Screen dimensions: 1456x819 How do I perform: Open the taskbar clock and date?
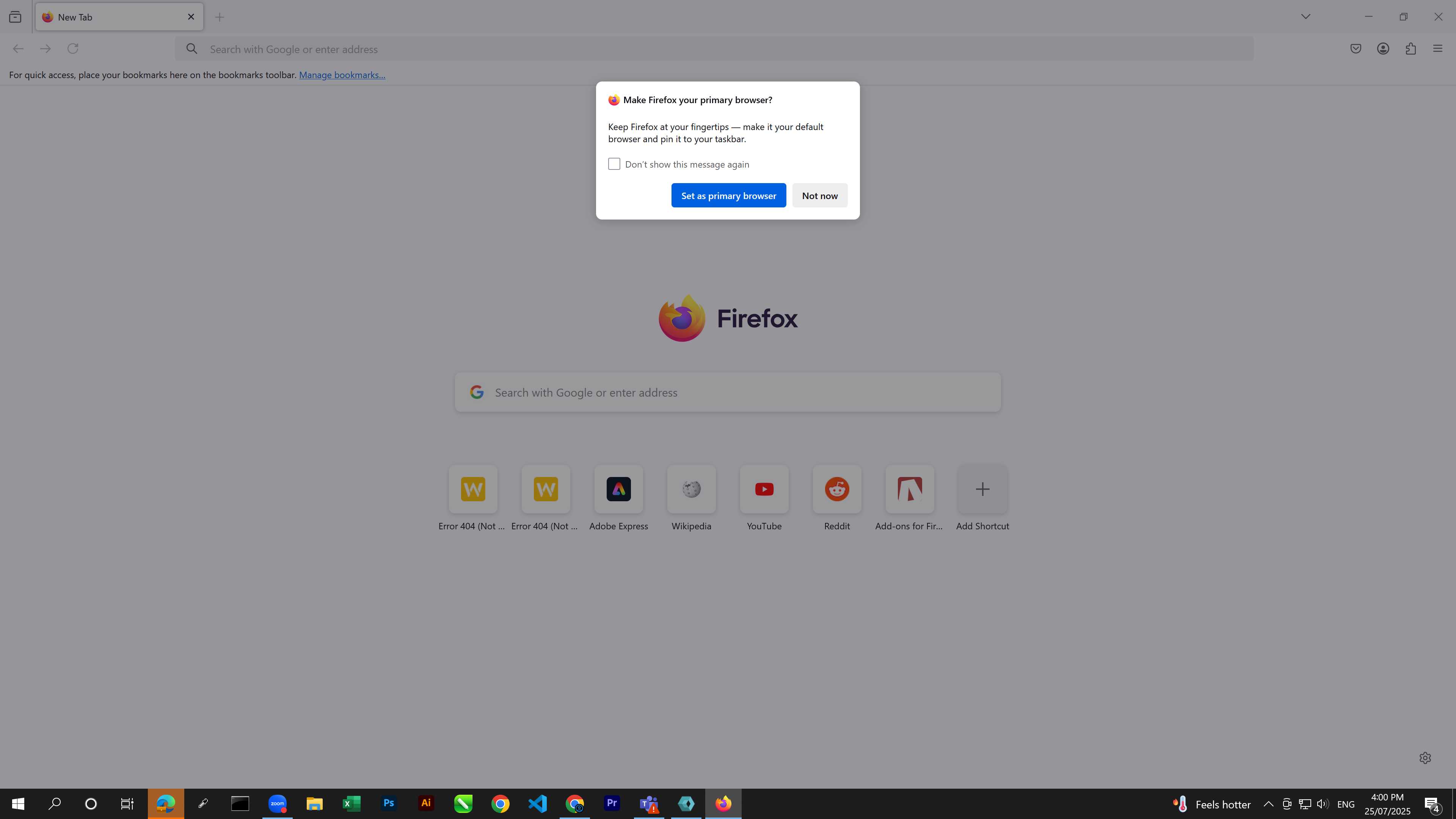[x=1388, y=804]
